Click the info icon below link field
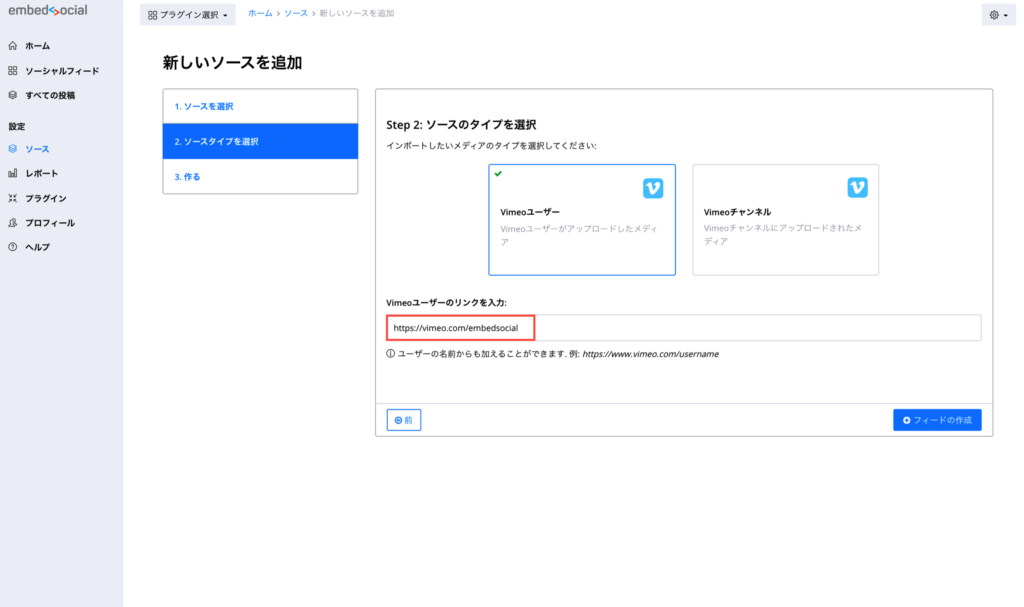This screenshot has width=1024, height=607. coord(391,353)
